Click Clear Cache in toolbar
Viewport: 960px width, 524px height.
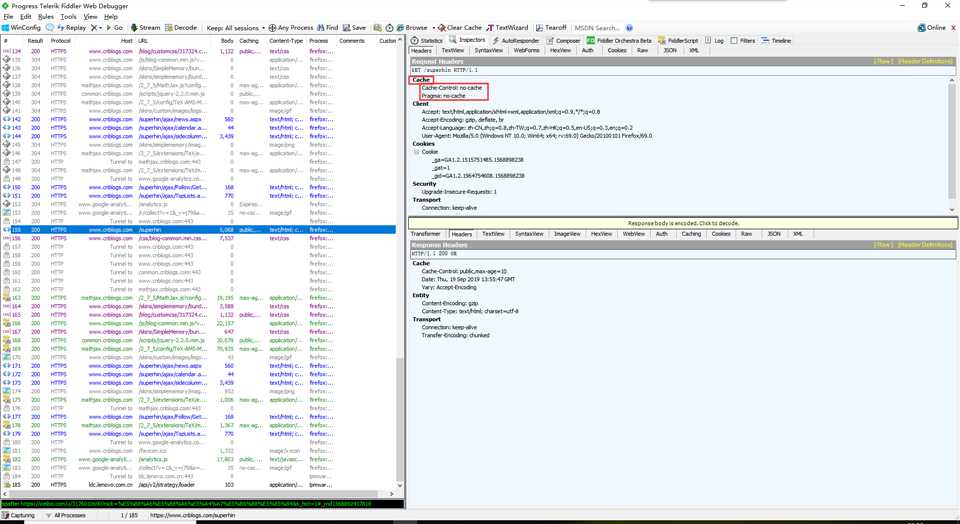click(x=460, y=28)
